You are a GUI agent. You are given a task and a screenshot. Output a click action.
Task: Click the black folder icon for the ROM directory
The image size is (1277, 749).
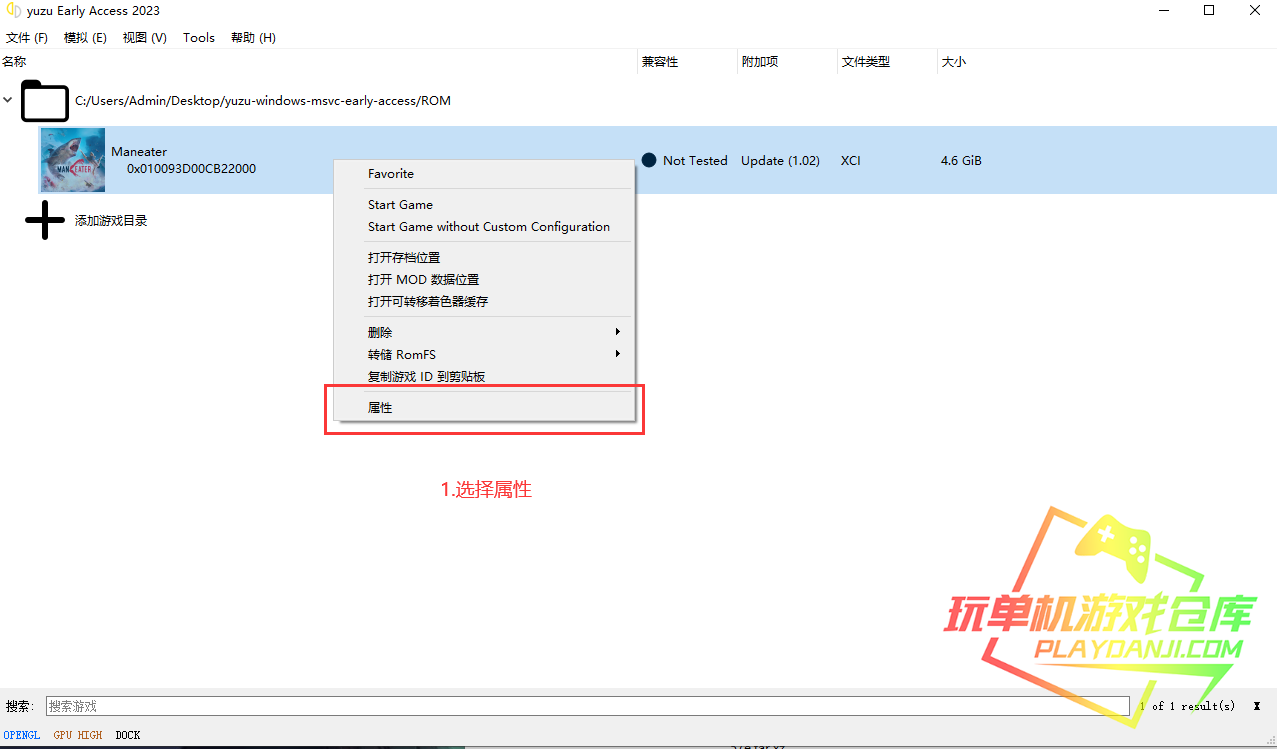click(x=45, y=101)
